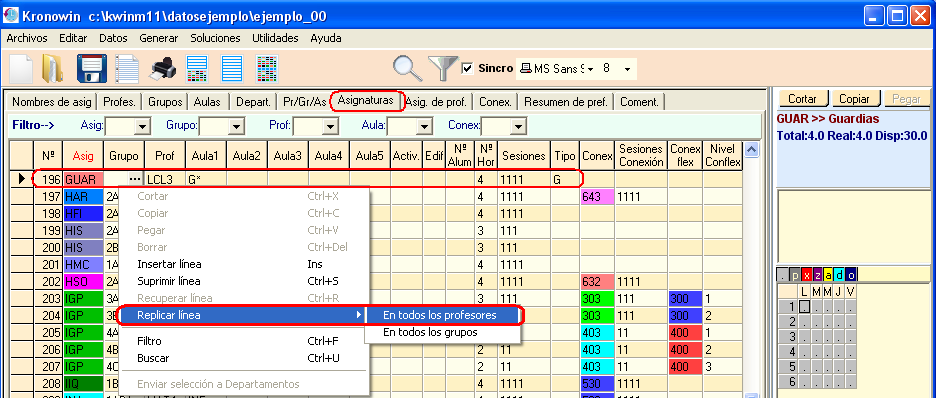Click period 6 Thursday (J) schedule cell
This screenshot has height=398, width=936.
[x=839, y=382]
